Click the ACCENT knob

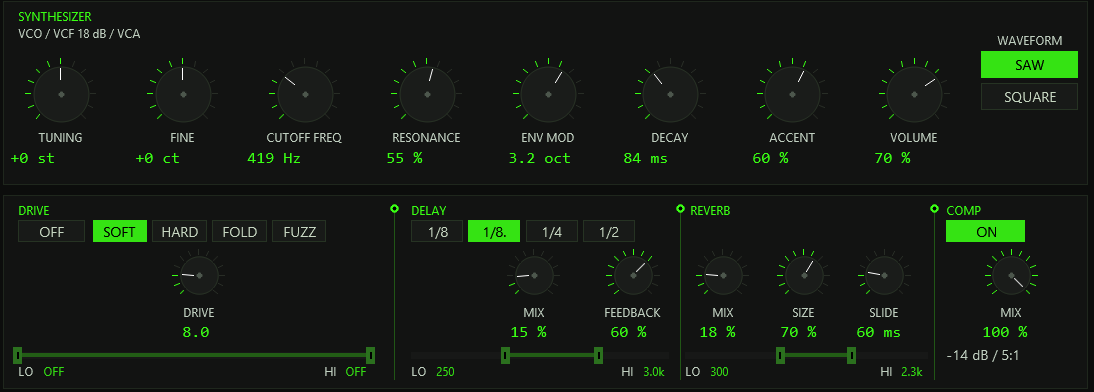[x=792, y=93]
